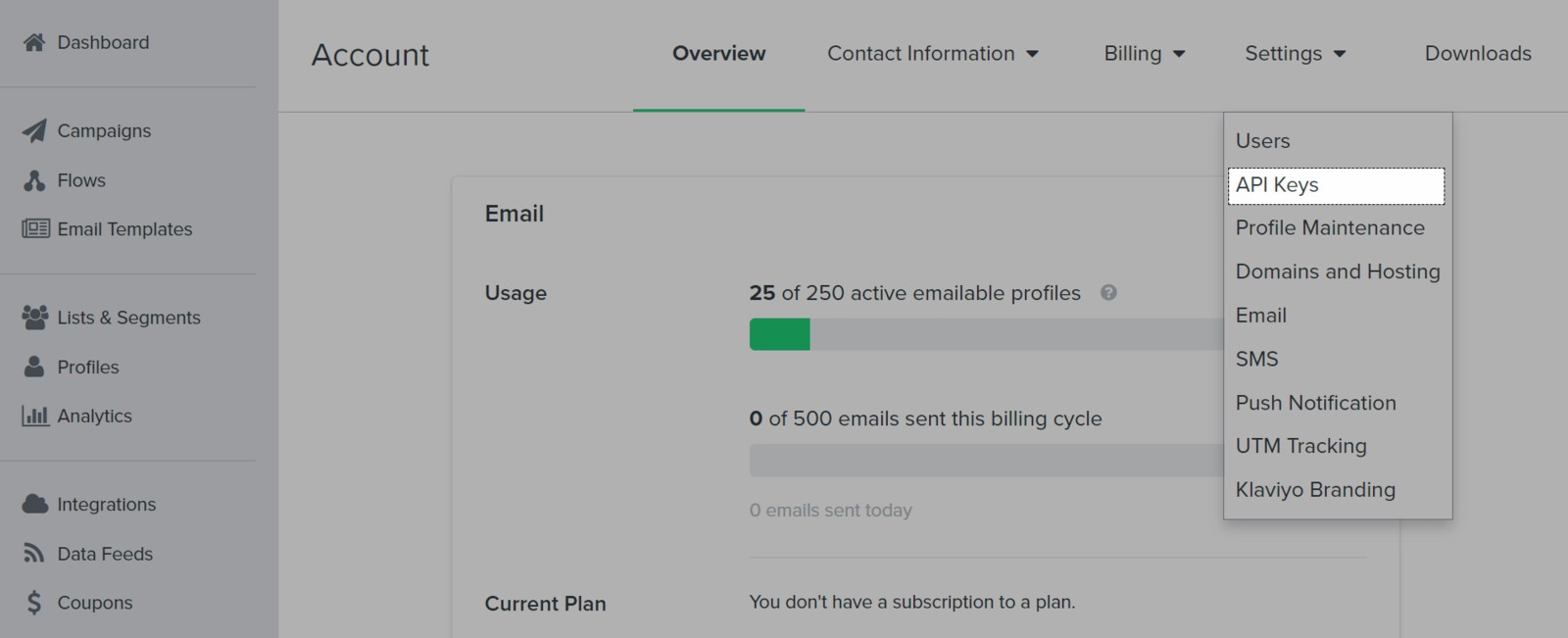Image resolution: width=1568 pixels, height=638 pixels.
Task: Click the Analytics bar chart icon
Action: click(x=35, y=416)
